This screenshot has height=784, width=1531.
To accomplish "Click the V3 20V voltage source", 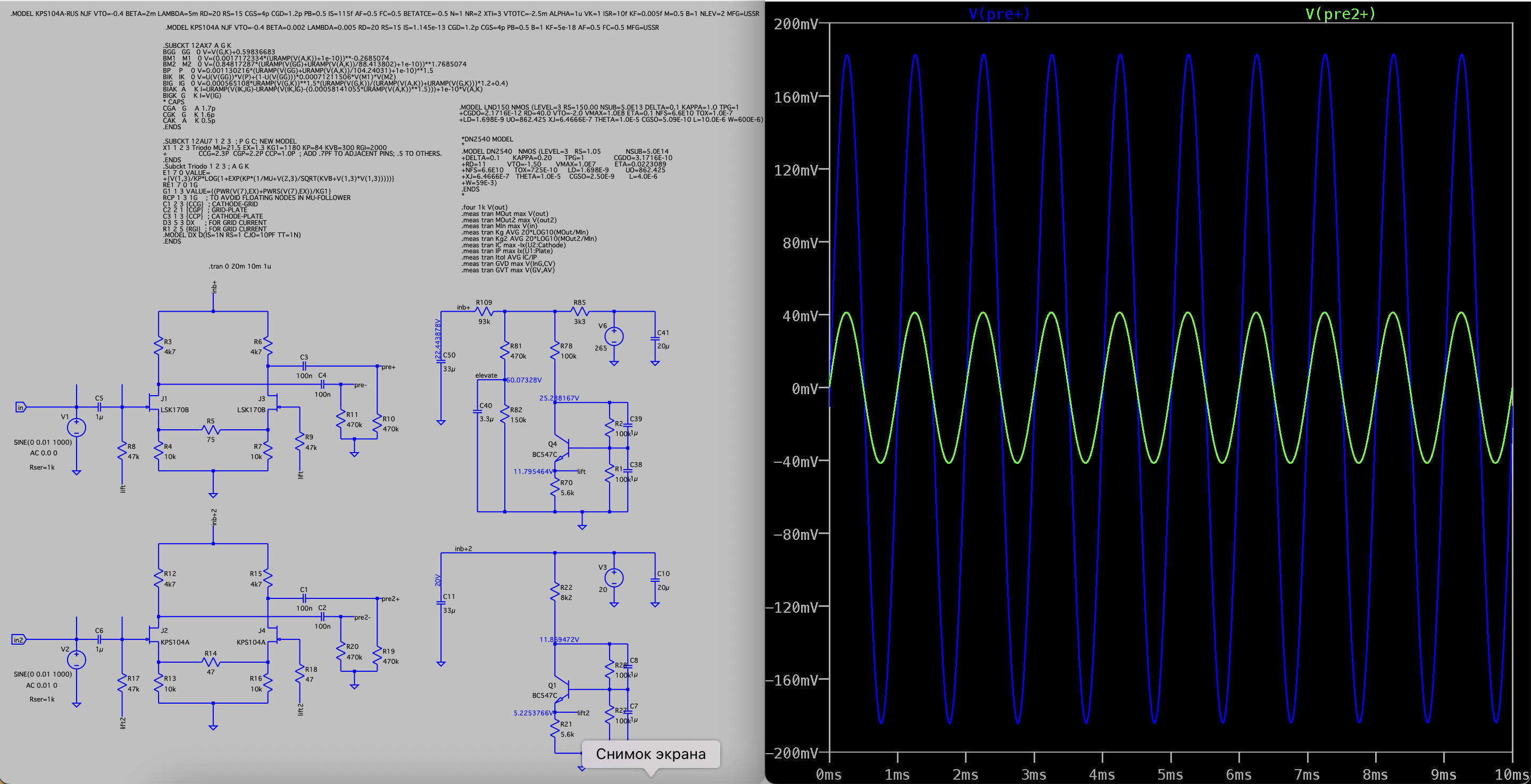I will pos(614,577).
